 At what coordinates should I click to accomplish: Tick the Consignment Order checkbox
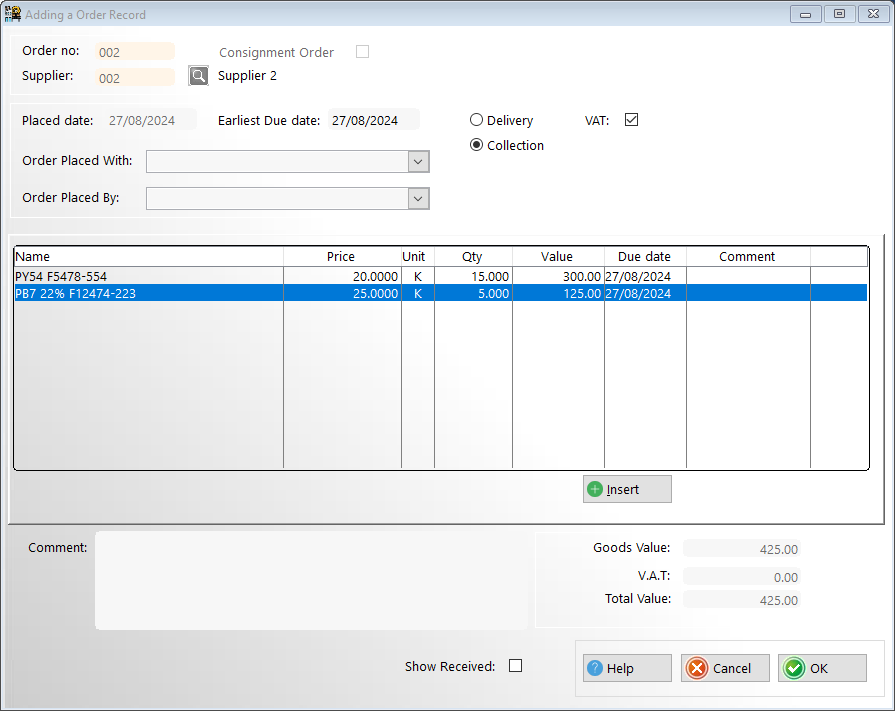coord(363,52)
